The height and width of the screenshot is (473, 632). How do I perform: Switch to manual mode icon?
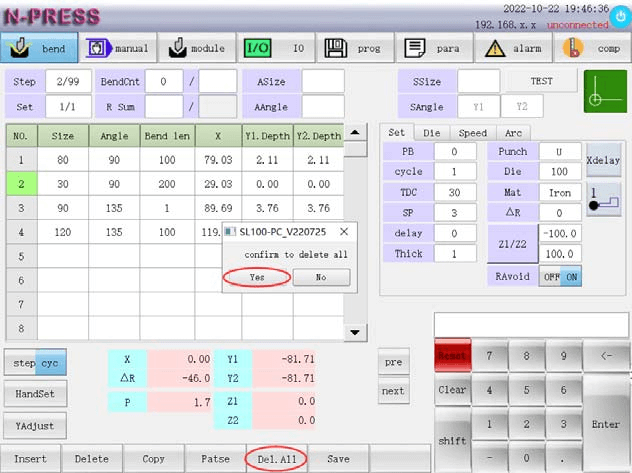point(119,47)
